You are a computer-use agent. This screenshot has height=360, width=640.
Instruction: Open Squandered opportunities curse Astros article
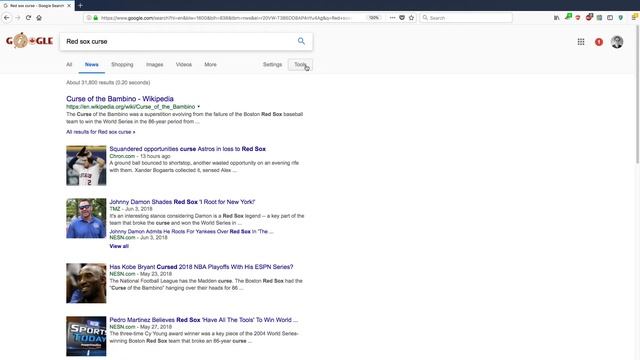(187, 149)
